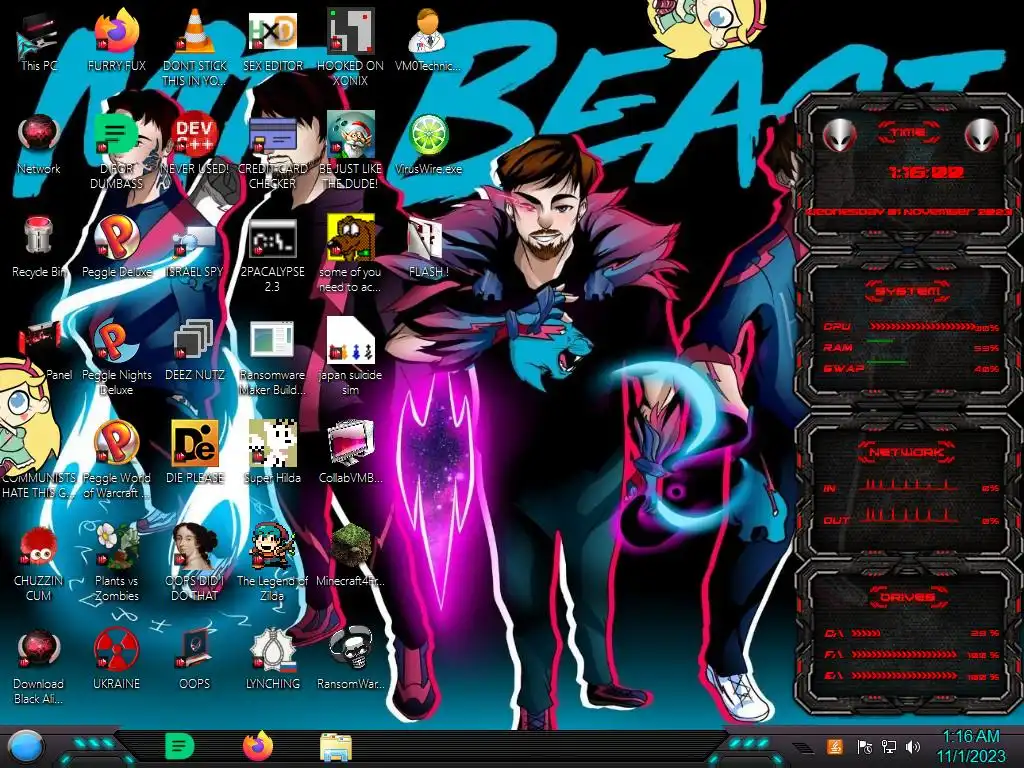Open the VM0Technic... desktop shortcut
This screenshot has width=1024, height=768.
(x=428, y=40)
